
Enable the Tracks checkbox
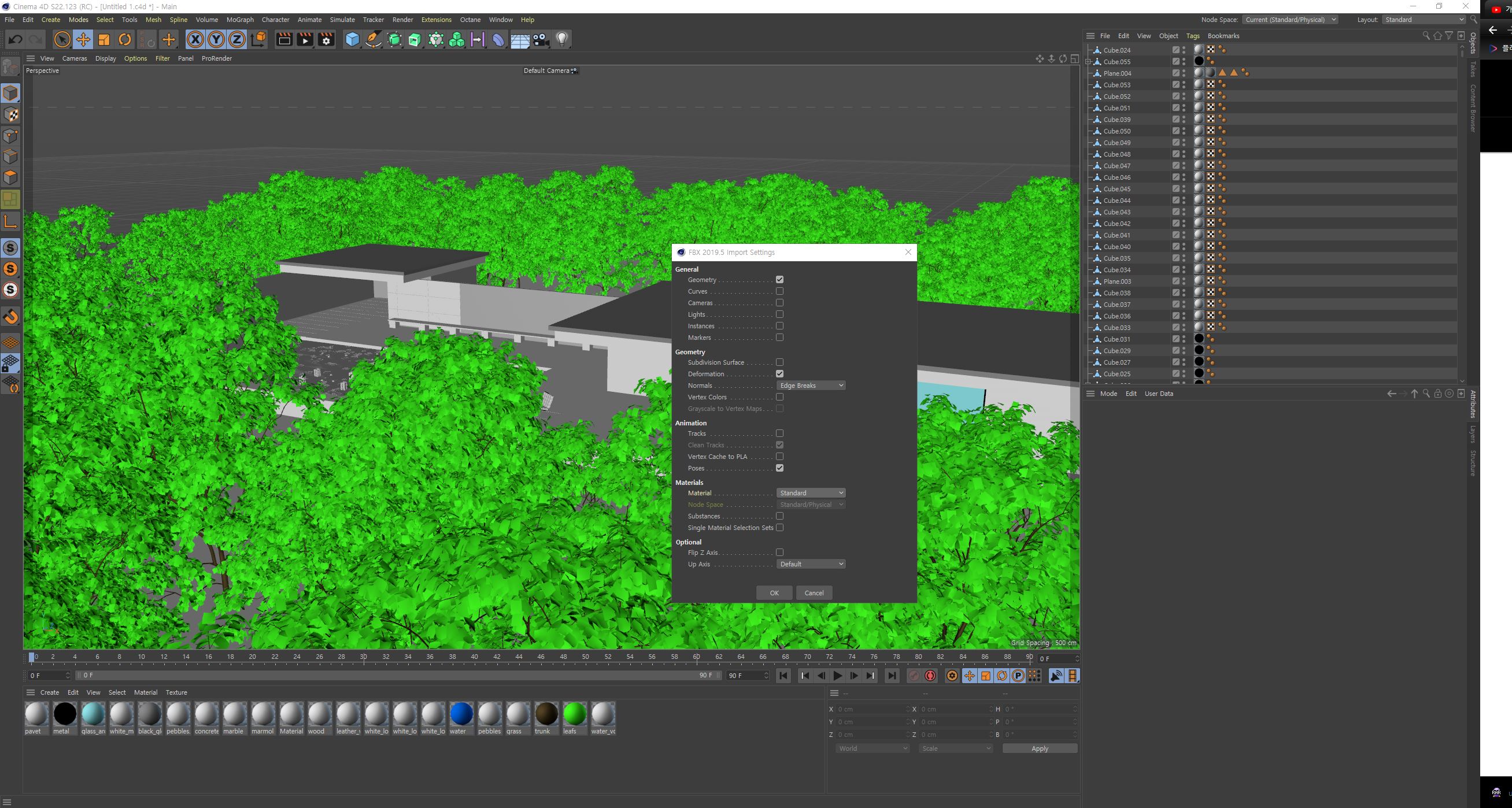tap(779, 433)
